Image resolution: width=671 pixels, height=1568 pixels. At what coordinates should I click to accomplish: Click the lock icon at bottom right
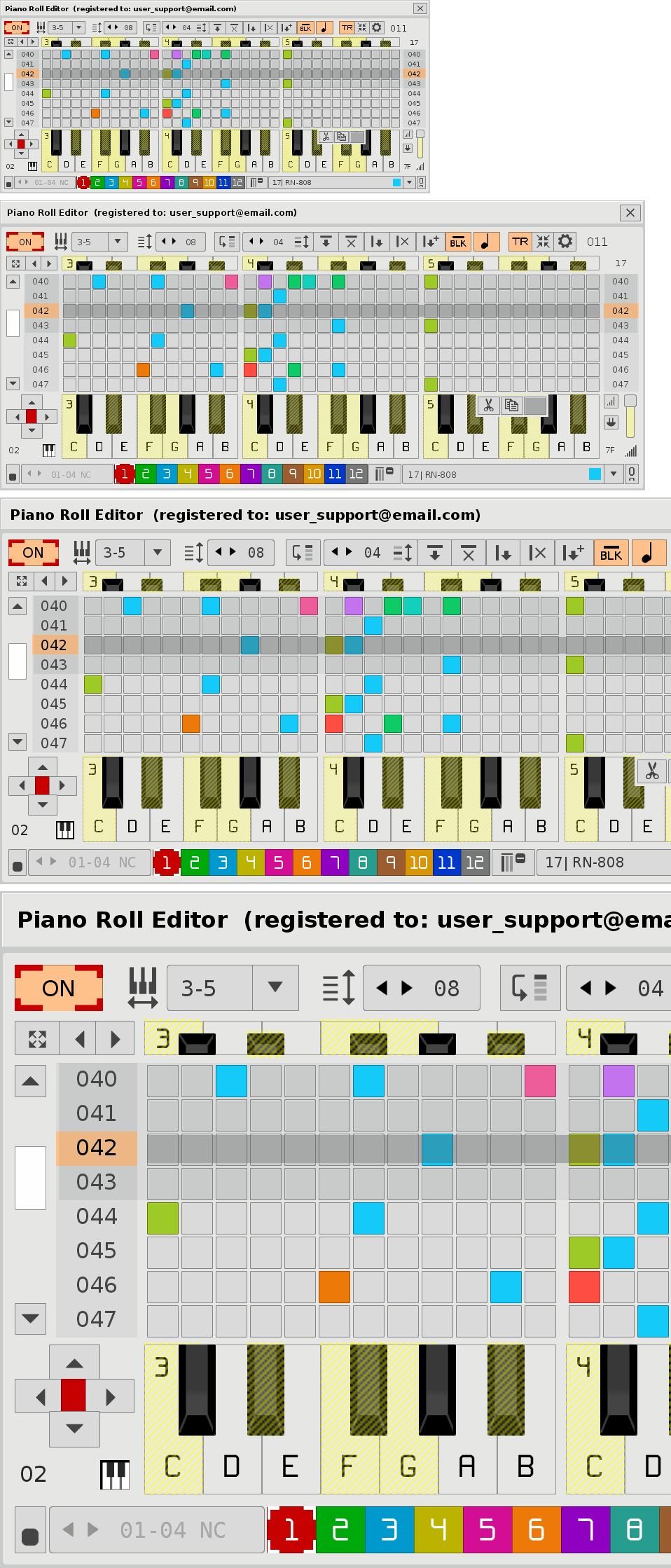pos(632,474)
